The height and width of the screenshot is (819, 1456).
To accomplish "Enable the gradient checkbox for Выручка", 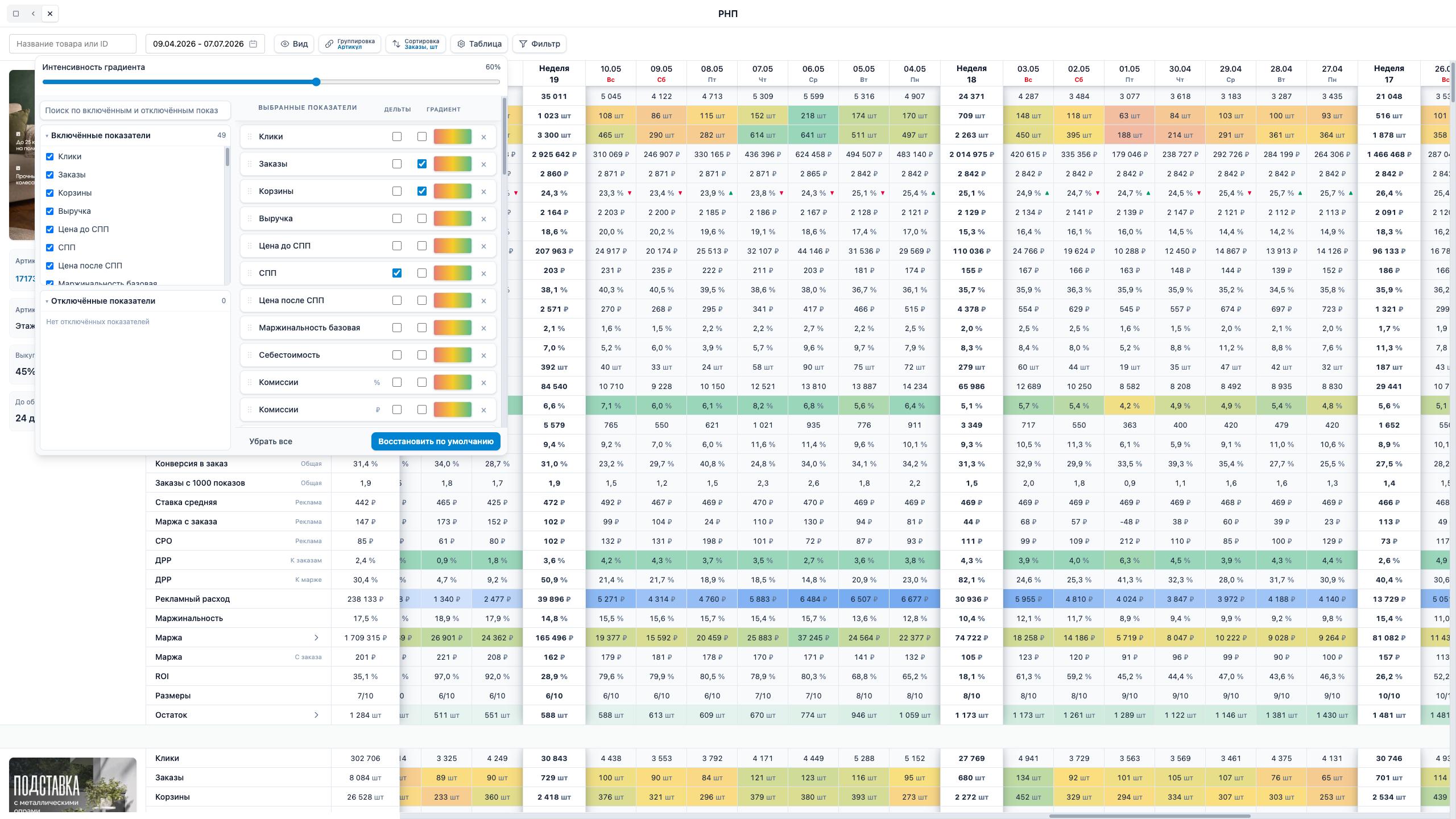I will pos(422,218).
